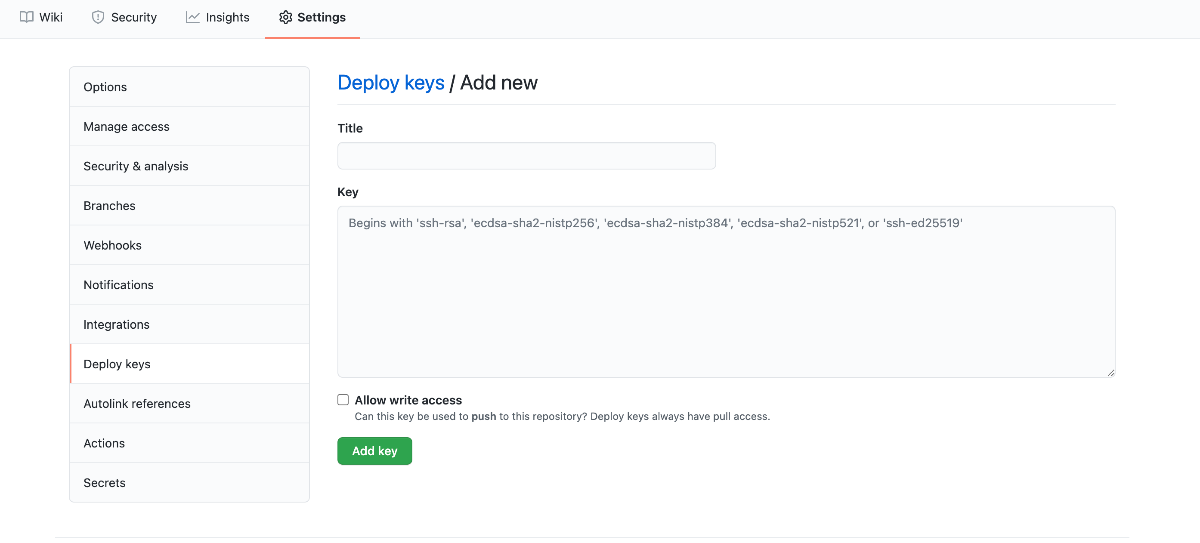The height and width of the screenshot is (543, 1200).
Task: Click inside the Key text area
Action: (726, 292)
